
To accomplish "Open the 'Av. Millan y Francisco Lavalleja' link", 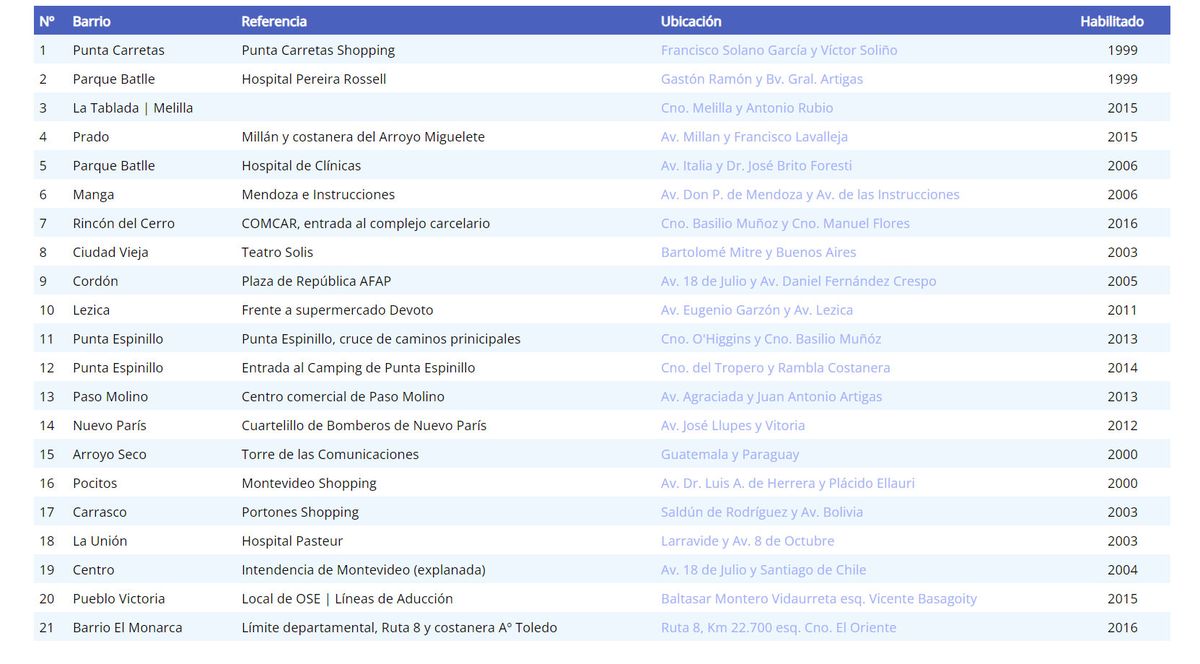I will click(753, 136).
